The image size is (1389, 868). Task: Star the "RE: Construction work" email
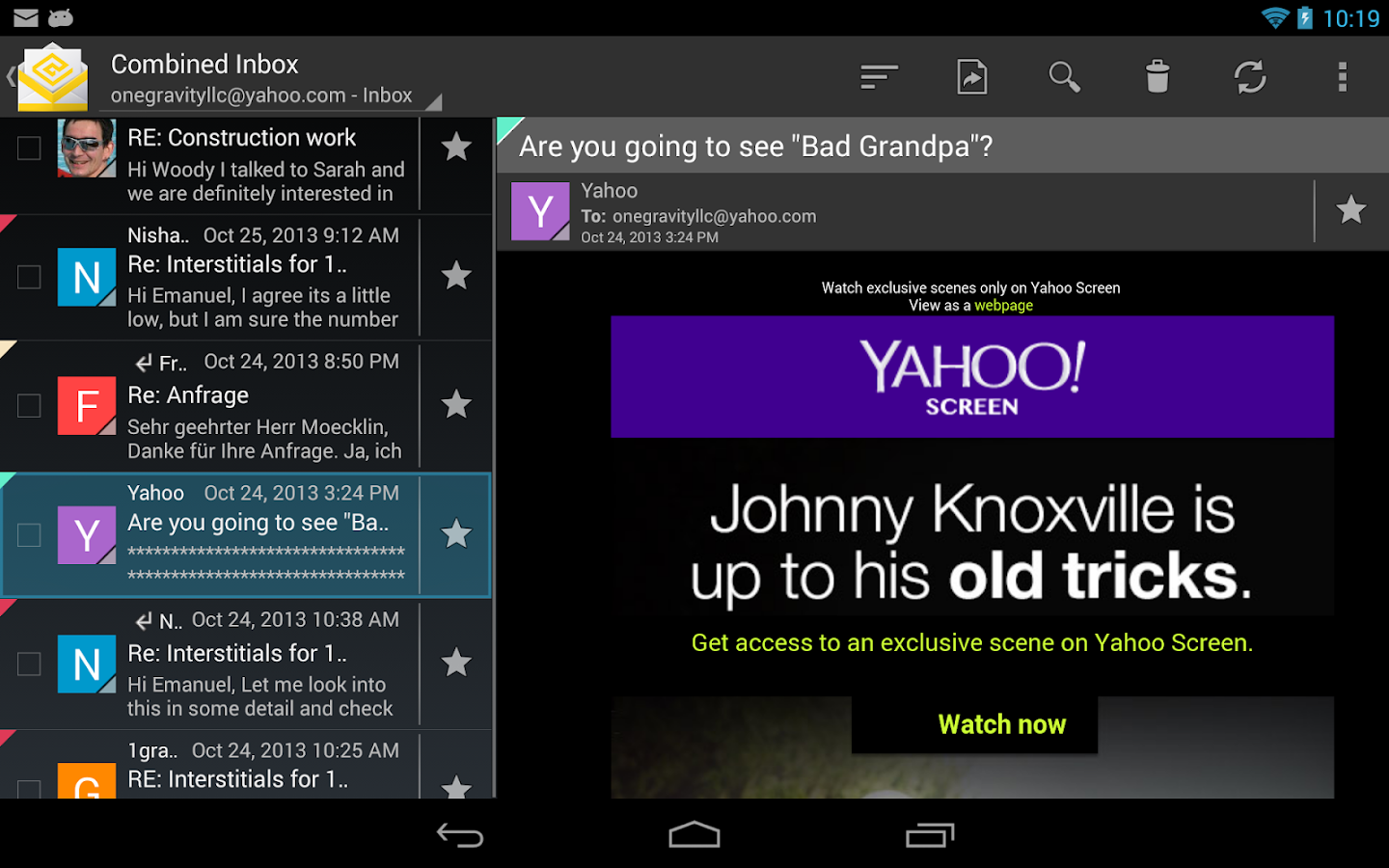pyautogui.click(x=456, y=147)
